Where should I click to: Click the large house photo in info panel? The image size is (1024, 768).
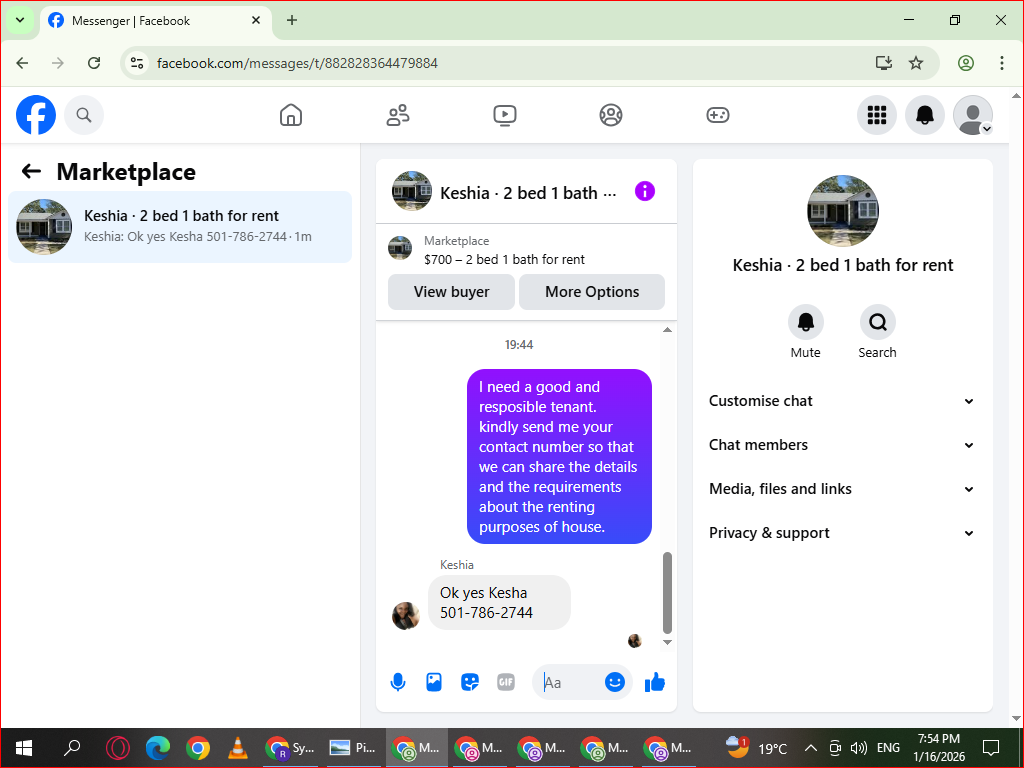point(842,211)
